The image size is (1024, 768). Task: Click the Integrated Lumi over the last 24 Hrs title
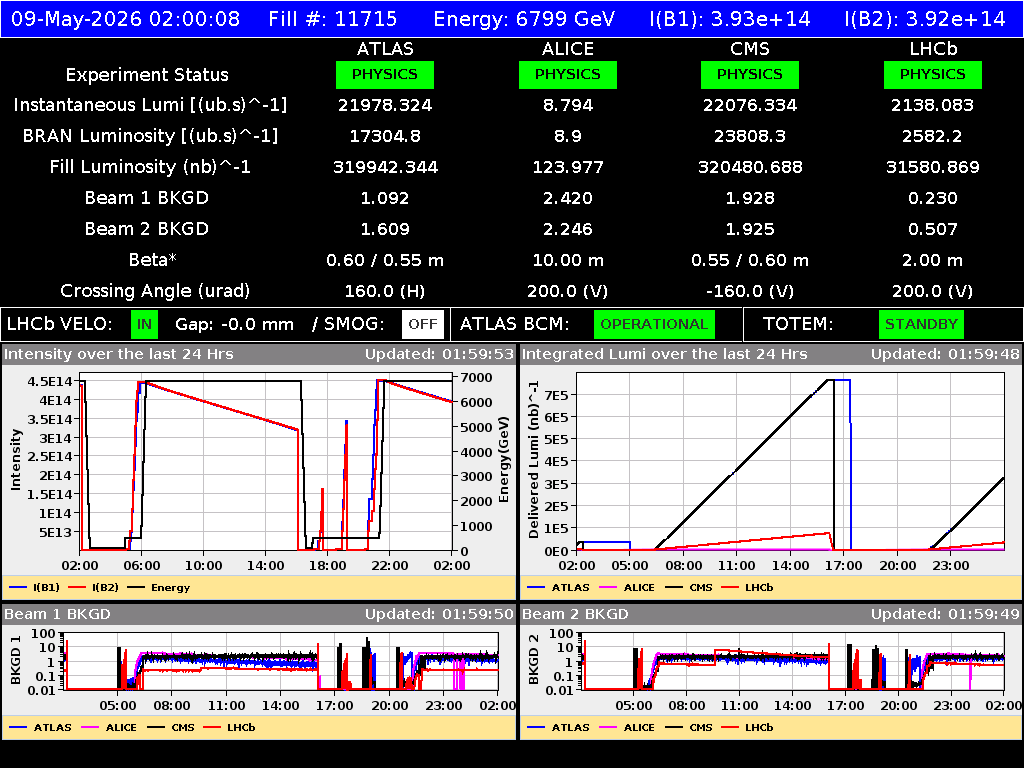[665, 354]
